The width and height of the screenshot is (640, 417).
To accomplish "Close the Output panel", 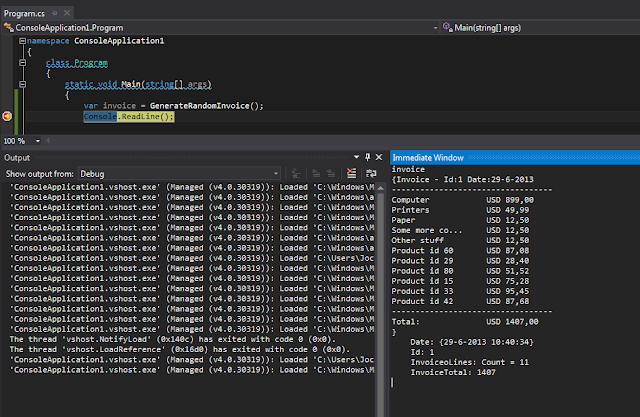I will pos(379,157).
